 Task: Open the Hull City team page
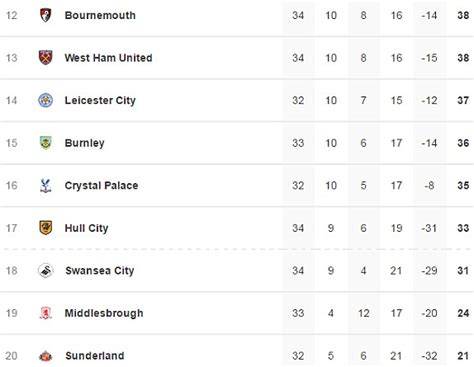click(x=86, y=228)
